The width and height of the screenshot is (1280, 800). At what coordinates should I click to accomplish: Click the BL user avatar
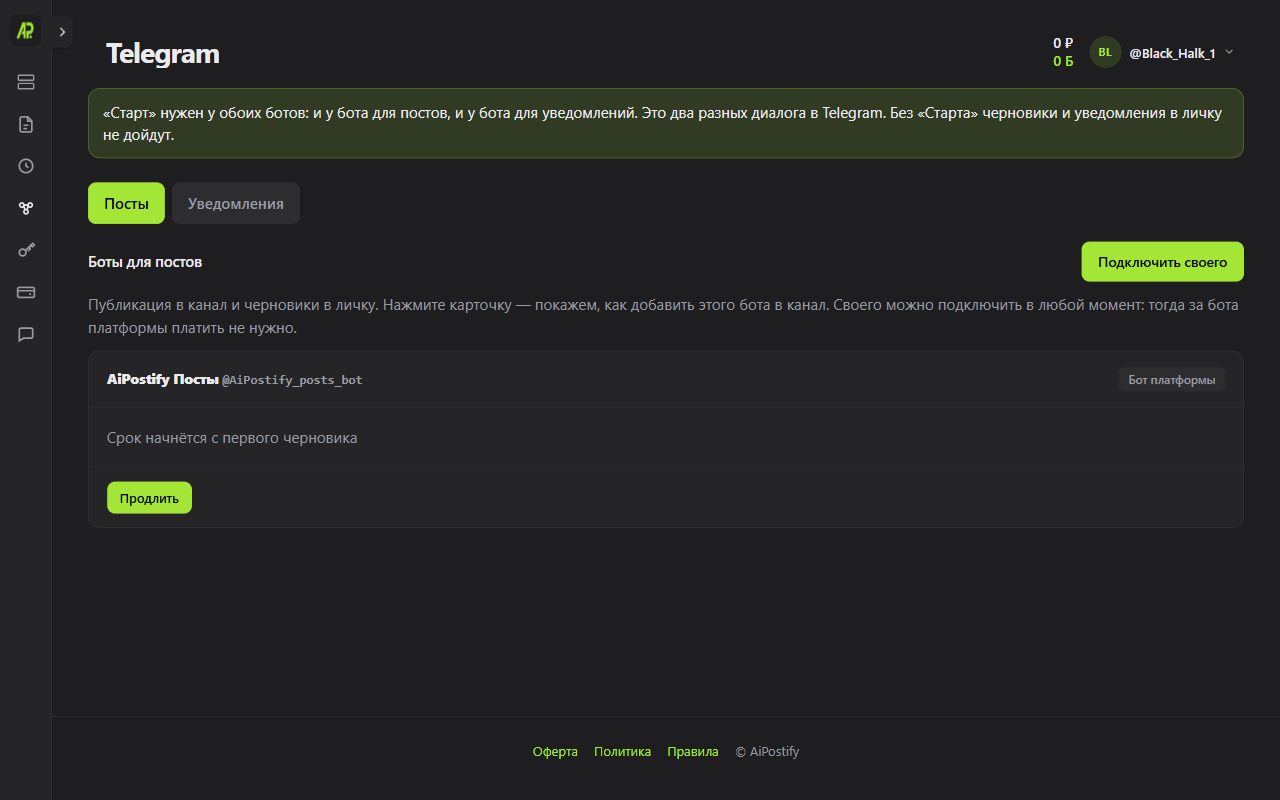coord(1105,52)
